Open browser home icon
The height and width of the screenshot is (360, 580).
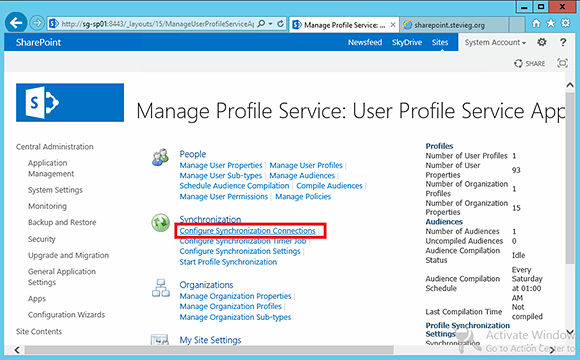[536, 24]
